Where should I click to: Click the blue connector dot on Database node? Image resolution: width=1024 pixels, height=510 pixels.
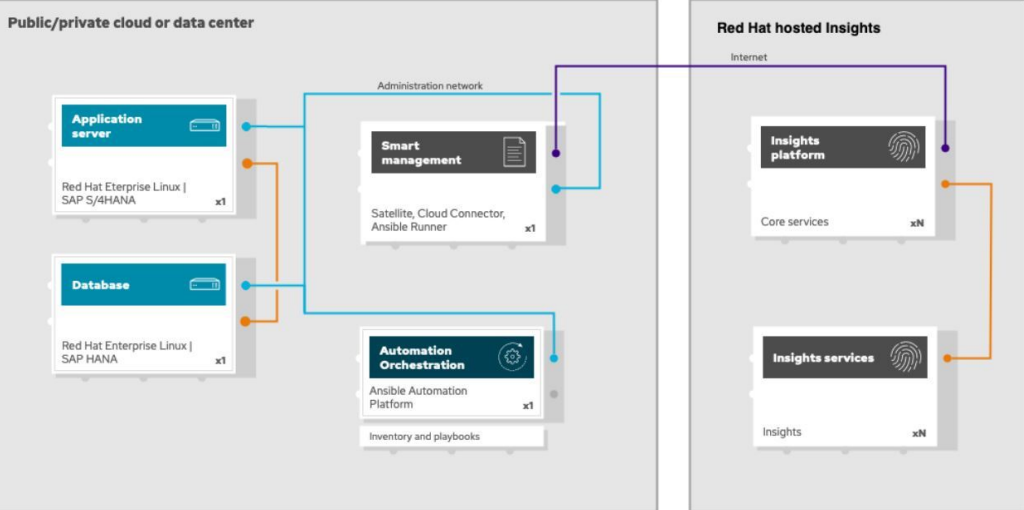pyautogui.click(x=246, y=285)
